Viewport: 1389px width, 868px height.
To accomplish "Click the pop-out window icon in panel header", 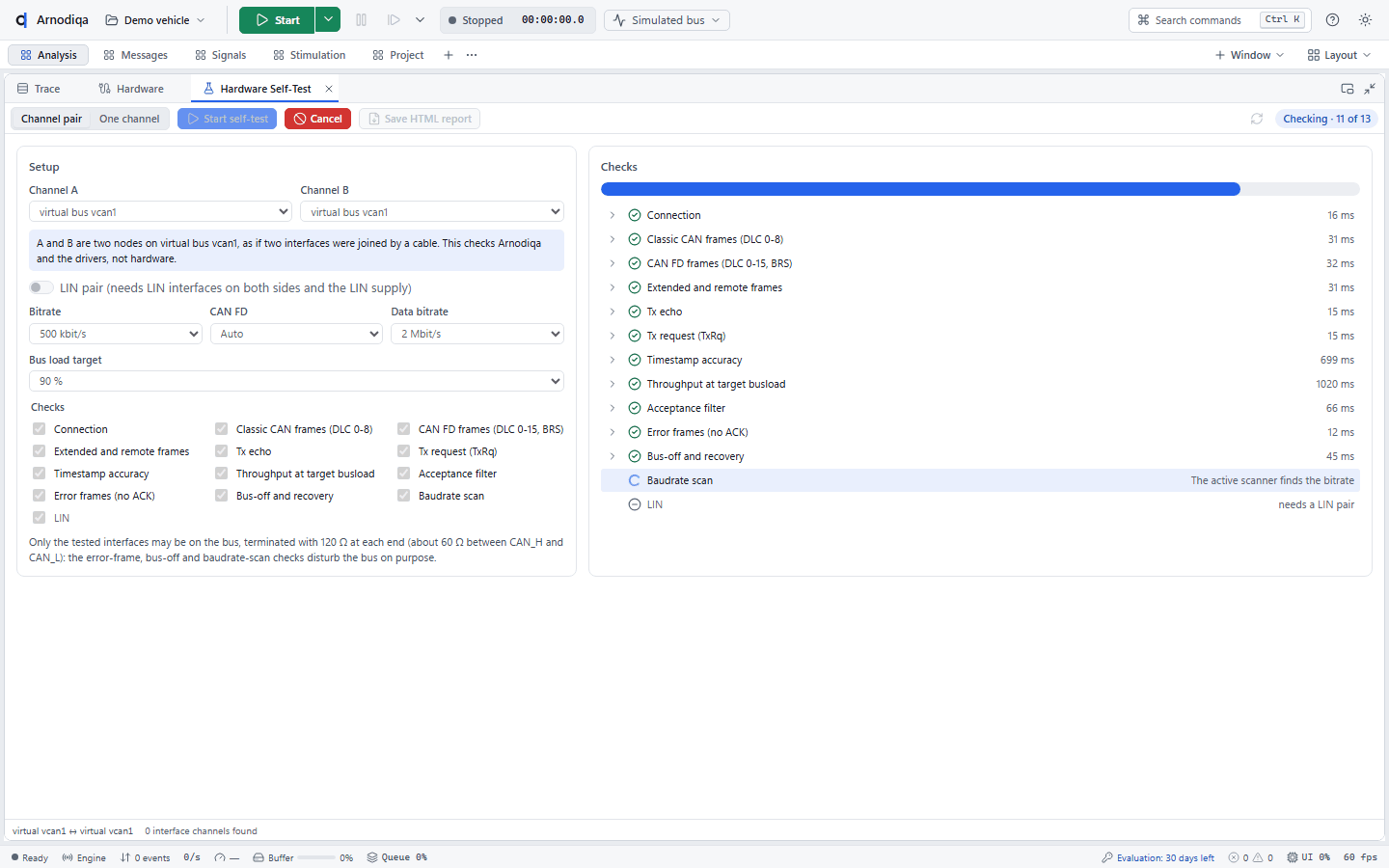I will [1348, 89].
